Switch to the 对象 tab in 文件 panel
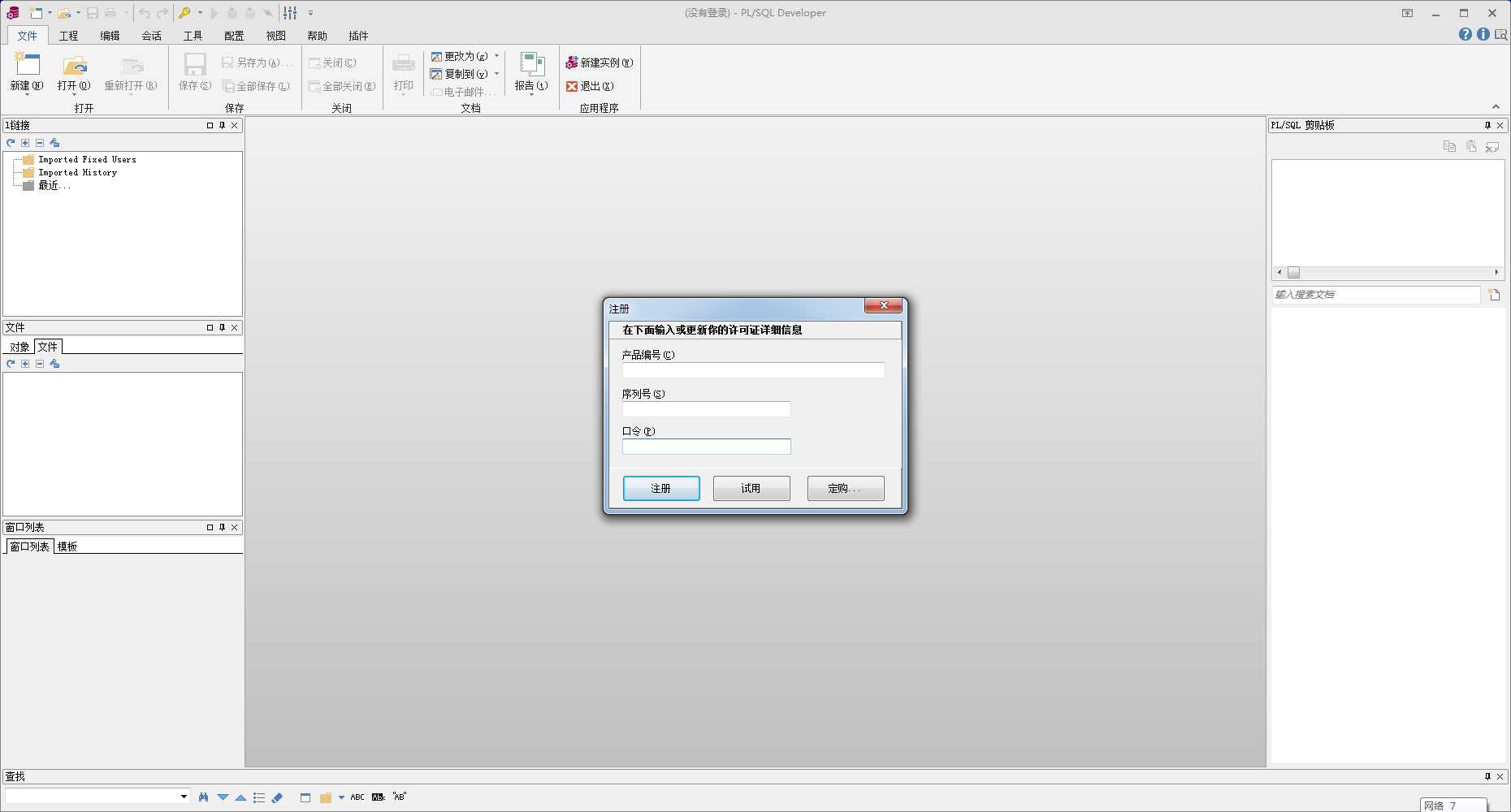The height and width of the screenshot is (812, 1511). click(x=19, y=347)
